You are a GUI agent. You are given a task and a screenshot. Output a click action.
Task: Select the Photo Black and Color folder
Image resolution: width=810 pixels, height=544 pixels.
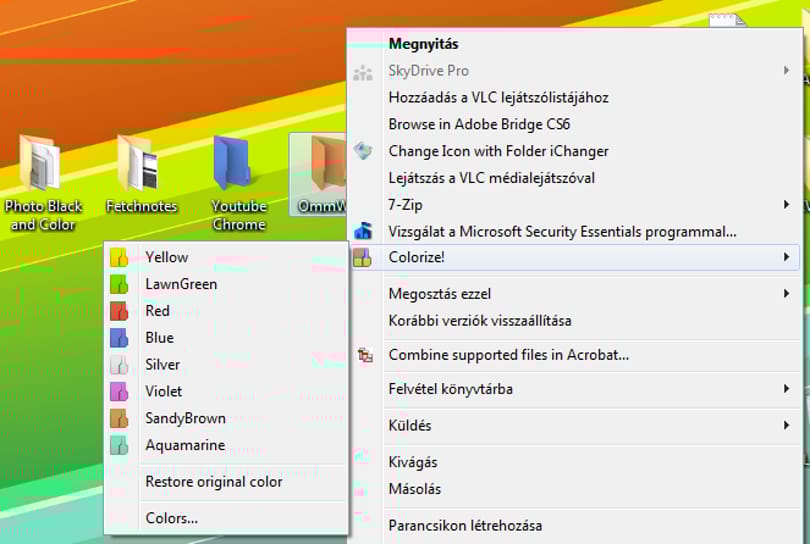tap(42, 182)
